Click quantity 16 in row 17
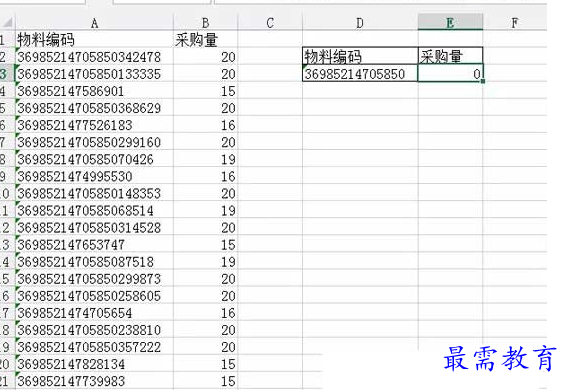 [205, 313]
